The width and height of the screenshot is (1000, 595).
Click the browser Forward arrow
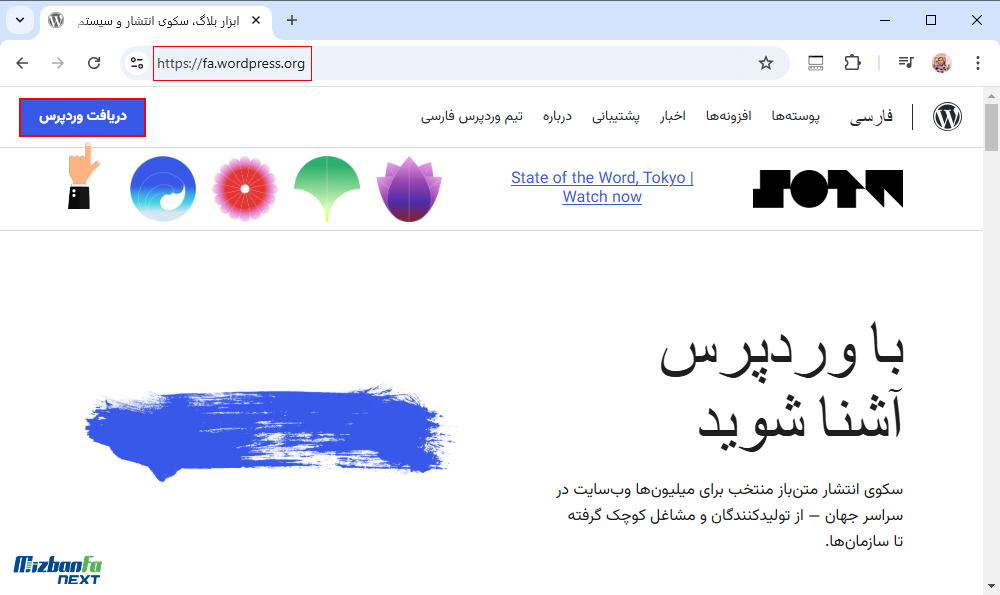[x=58, y=63]
